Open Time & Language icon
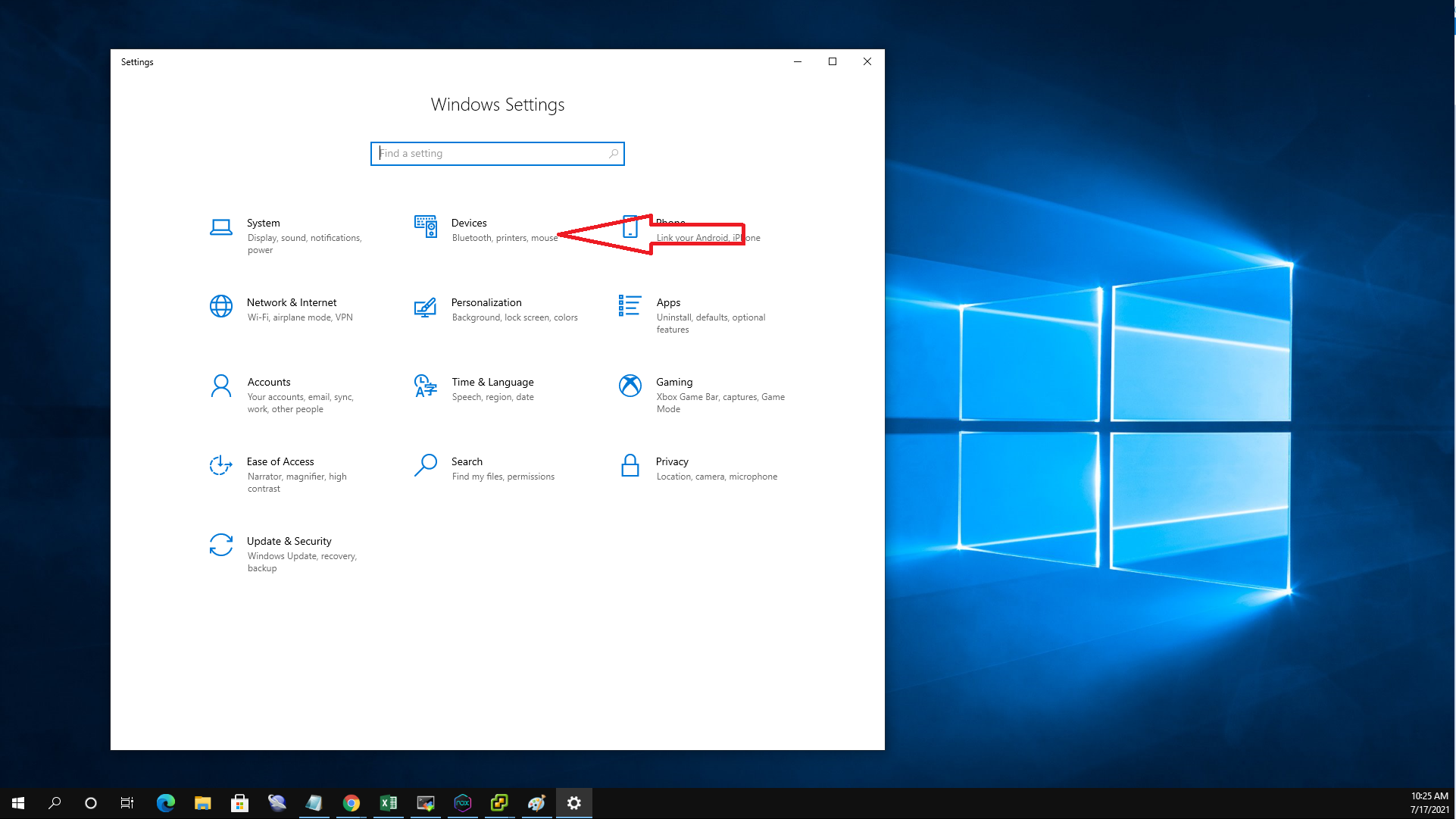 tap(425, 386)
